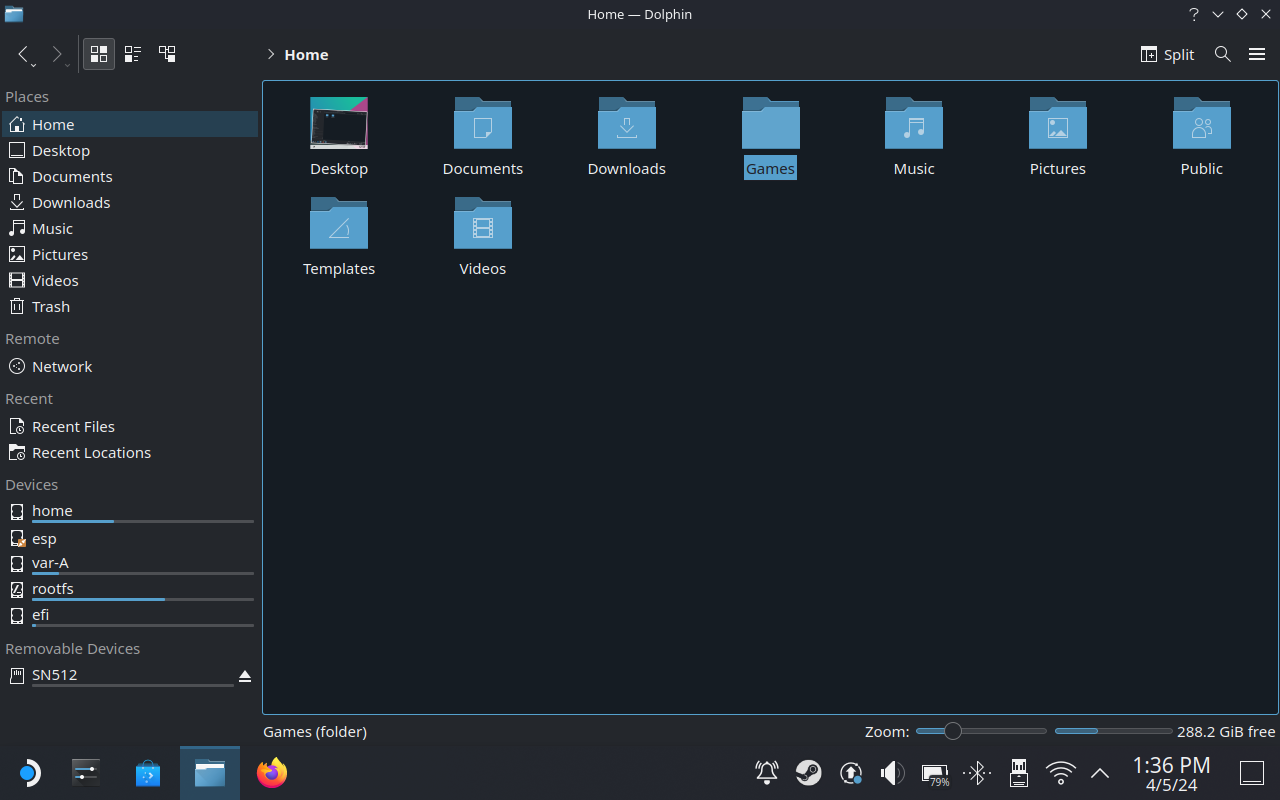Image resolution: width=1280 pixels, height=800 pixels.
Task: Show hidden system tray icons
Action: [x=1100, y=773]
